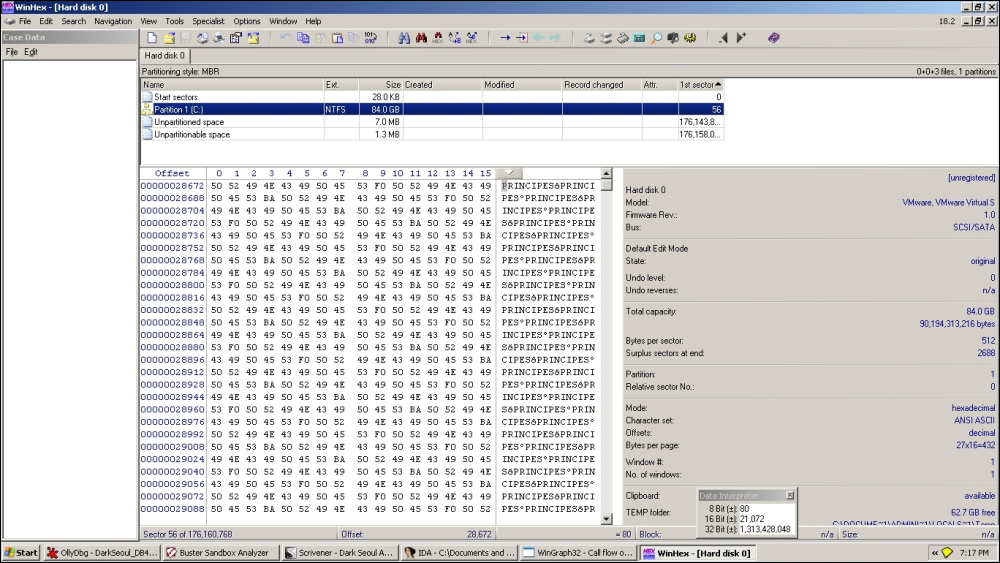This screenshot has width=1000, height=563.
Task: Open the Search menu
Action: coord(73,21)
